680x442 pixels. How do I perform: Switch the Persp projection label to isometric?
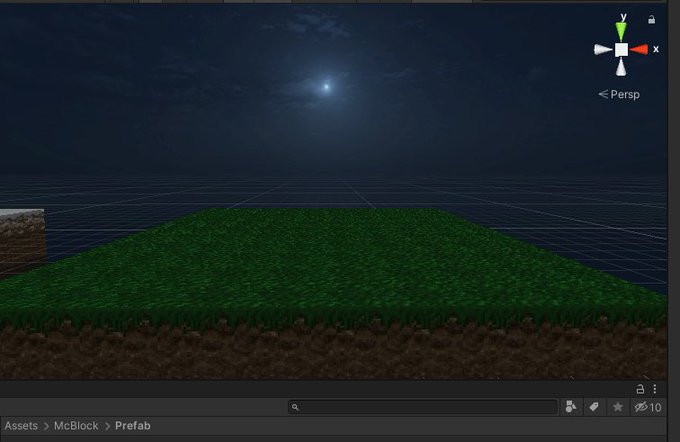[619, 94]
